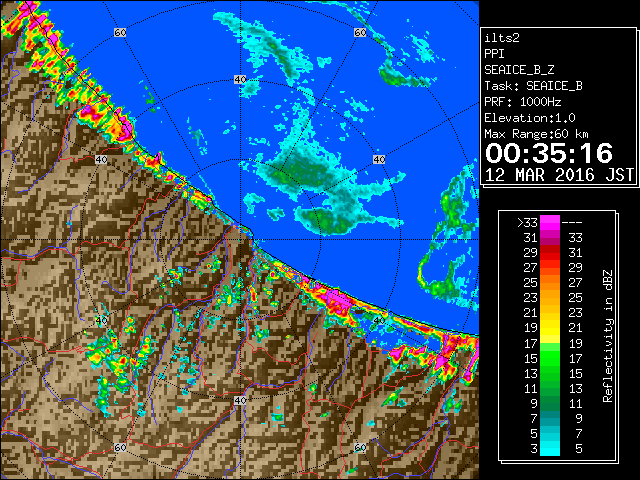Pick the magenta >33 dBZ legend swatch

point(550,223)
